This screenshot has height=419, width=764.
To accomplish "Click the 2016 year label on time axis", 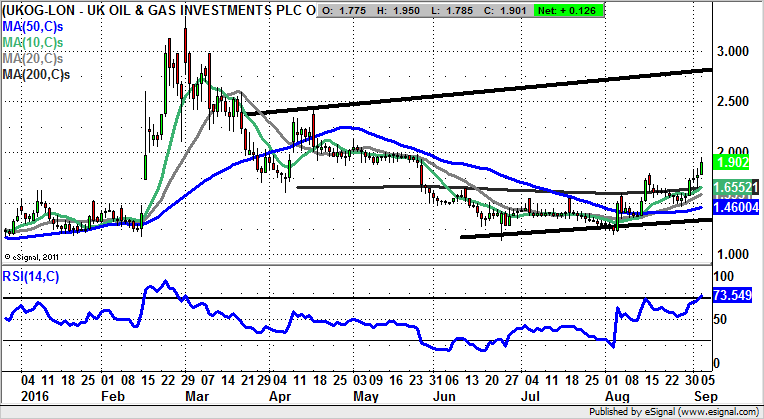I will pyautogui.click(x=20, y=396).
